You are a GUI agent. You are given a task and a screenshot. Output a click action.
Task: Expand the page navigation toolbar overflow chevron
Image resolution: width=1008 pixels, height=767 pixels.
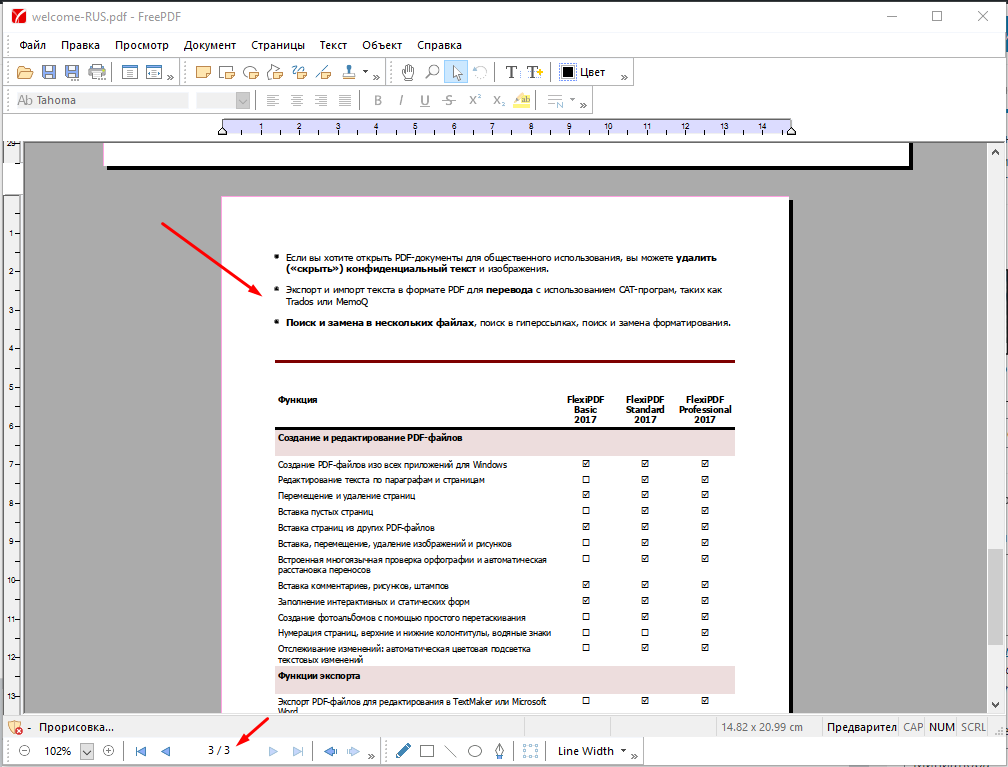pos(371,756)
